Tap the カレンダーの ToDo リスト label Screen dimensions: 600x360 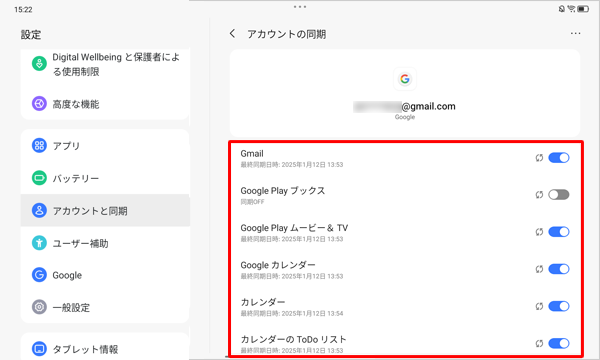(x=293, y=339)
